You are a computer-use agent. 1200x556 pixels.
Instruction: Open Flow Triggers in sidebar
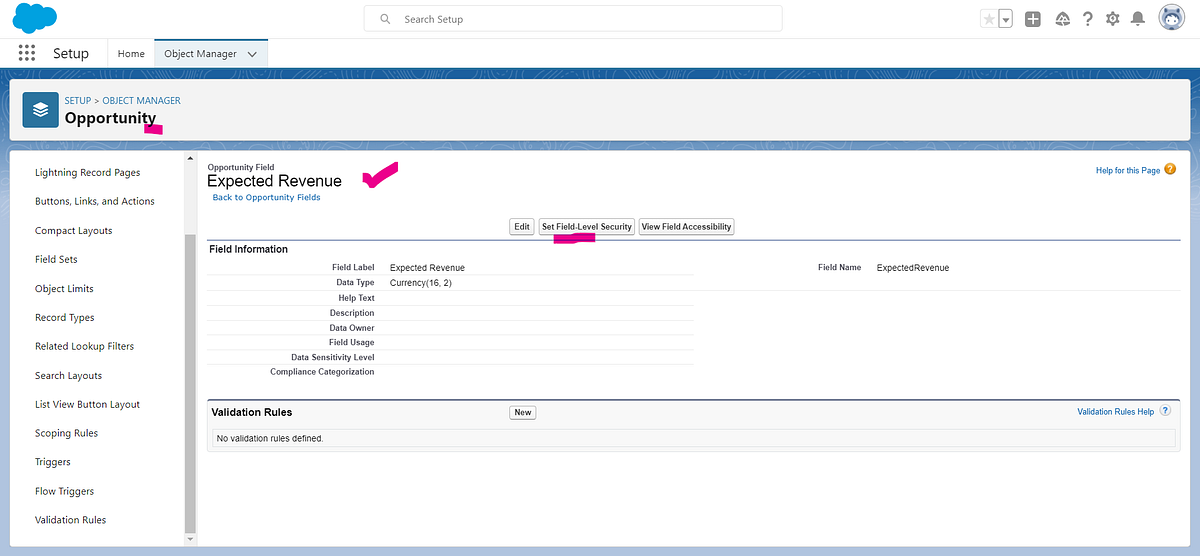[x=64, y=491]
